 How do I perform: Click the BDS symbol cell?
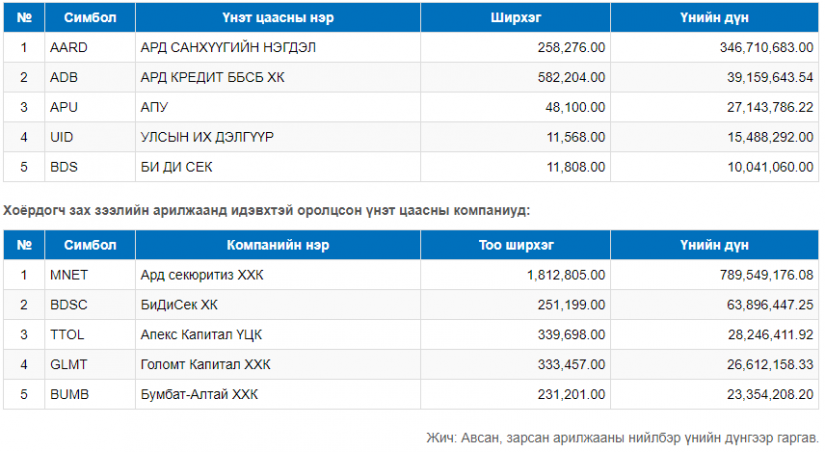coord(90,167)
